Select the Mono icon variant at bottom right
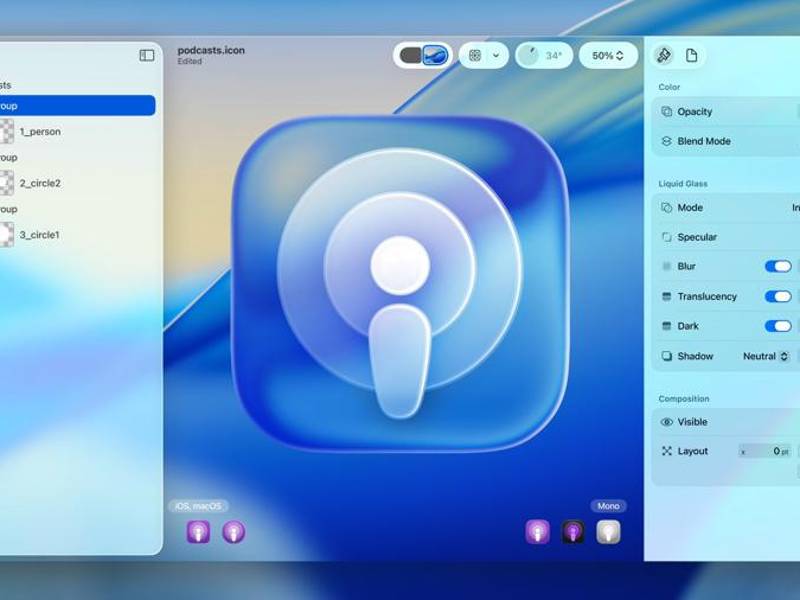The image size is (800, 600). (608, 533)
